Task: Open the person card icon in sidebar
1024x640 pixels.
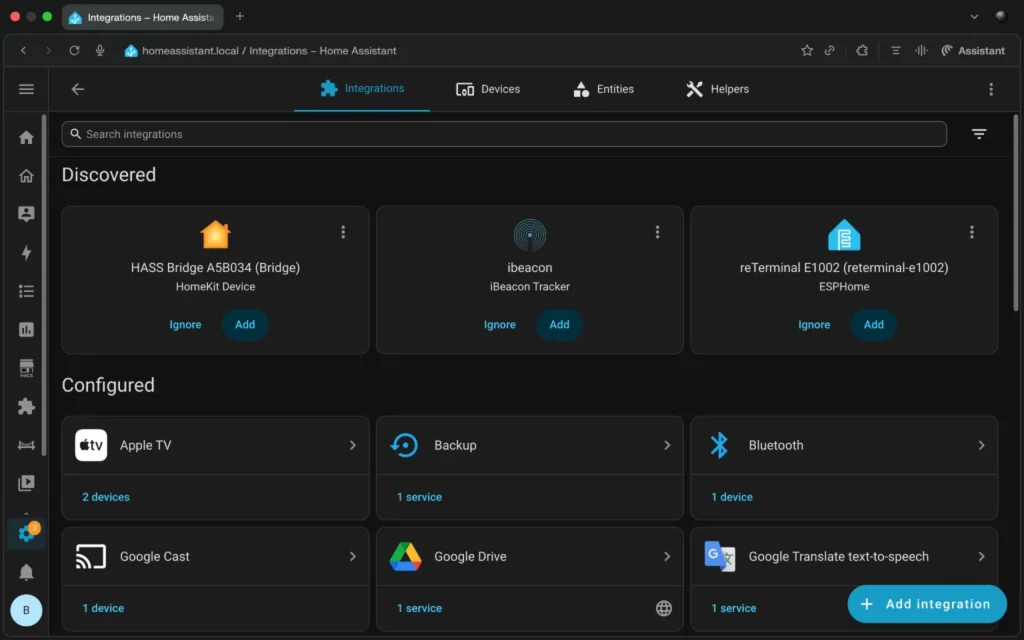Action: (26, 214)
